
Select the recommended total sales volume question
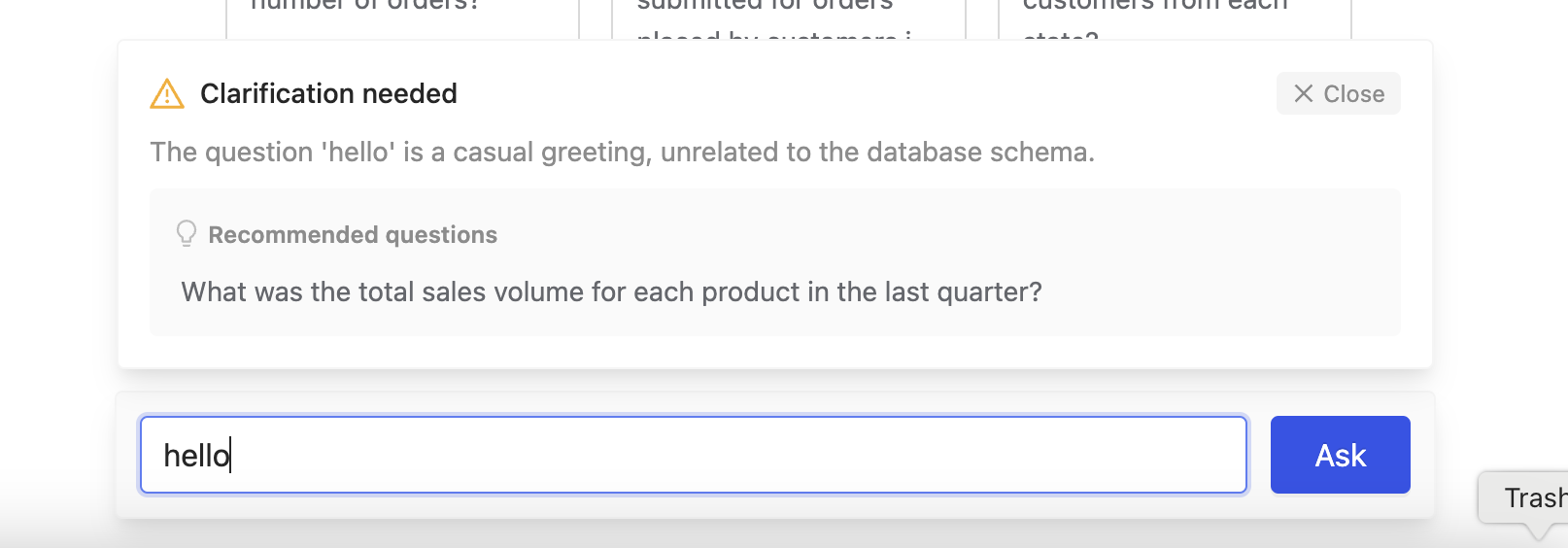[611, 291]
